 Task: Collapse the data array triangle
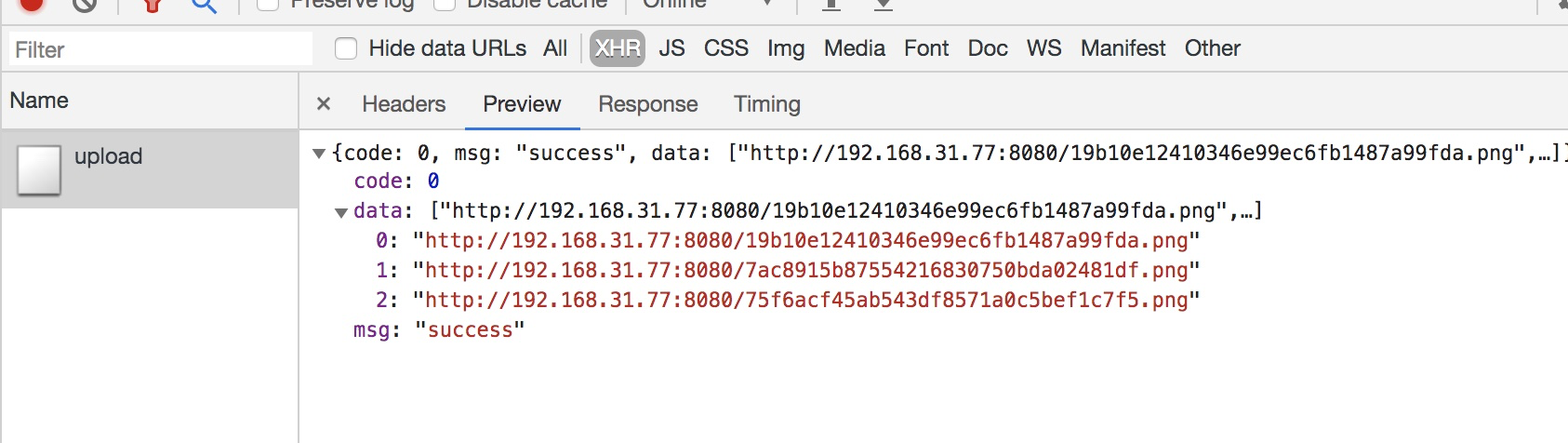[341, 212]
